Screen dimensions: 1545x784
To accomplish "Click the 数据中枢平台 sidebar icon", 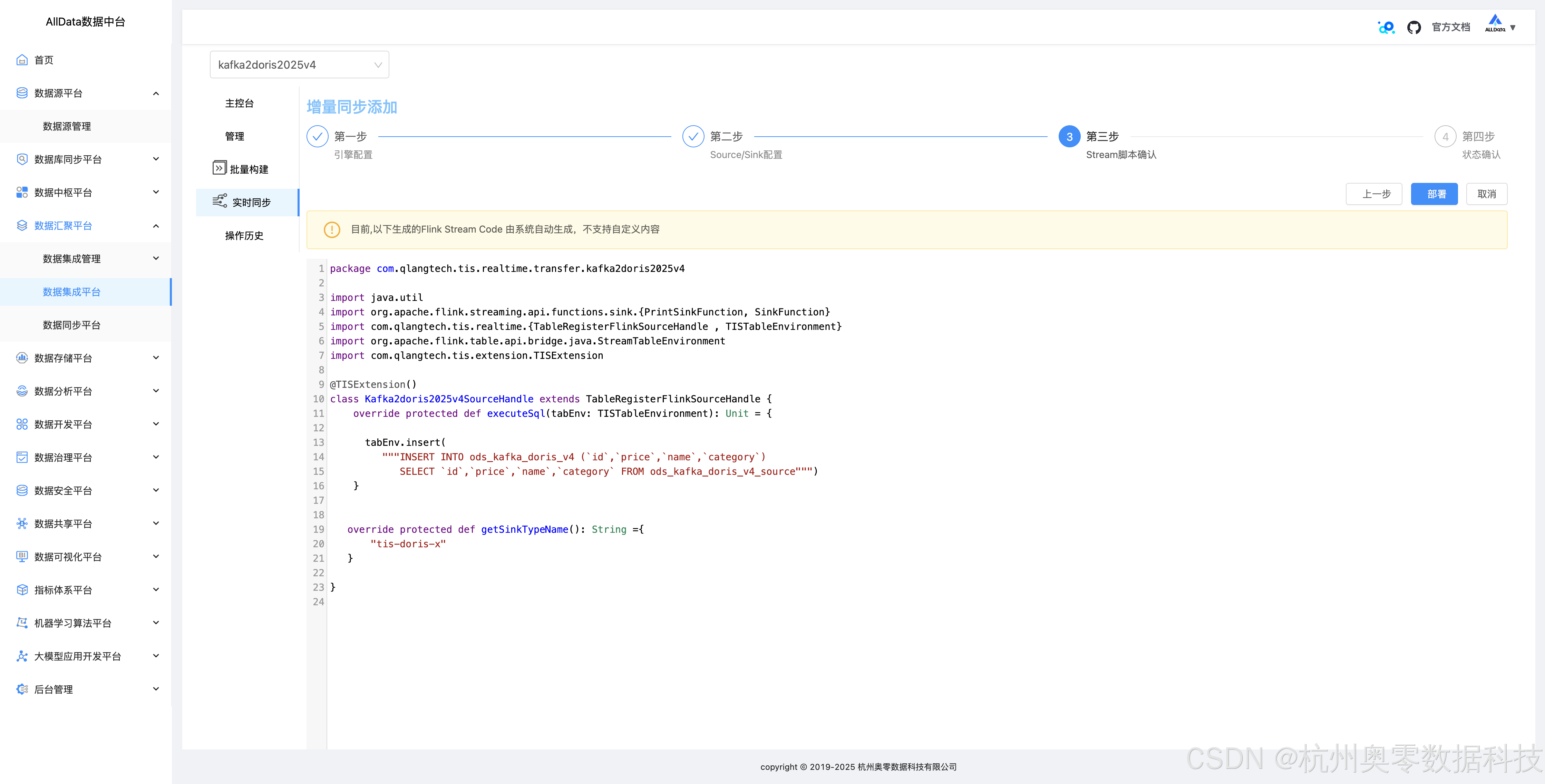I will [22, 193].
